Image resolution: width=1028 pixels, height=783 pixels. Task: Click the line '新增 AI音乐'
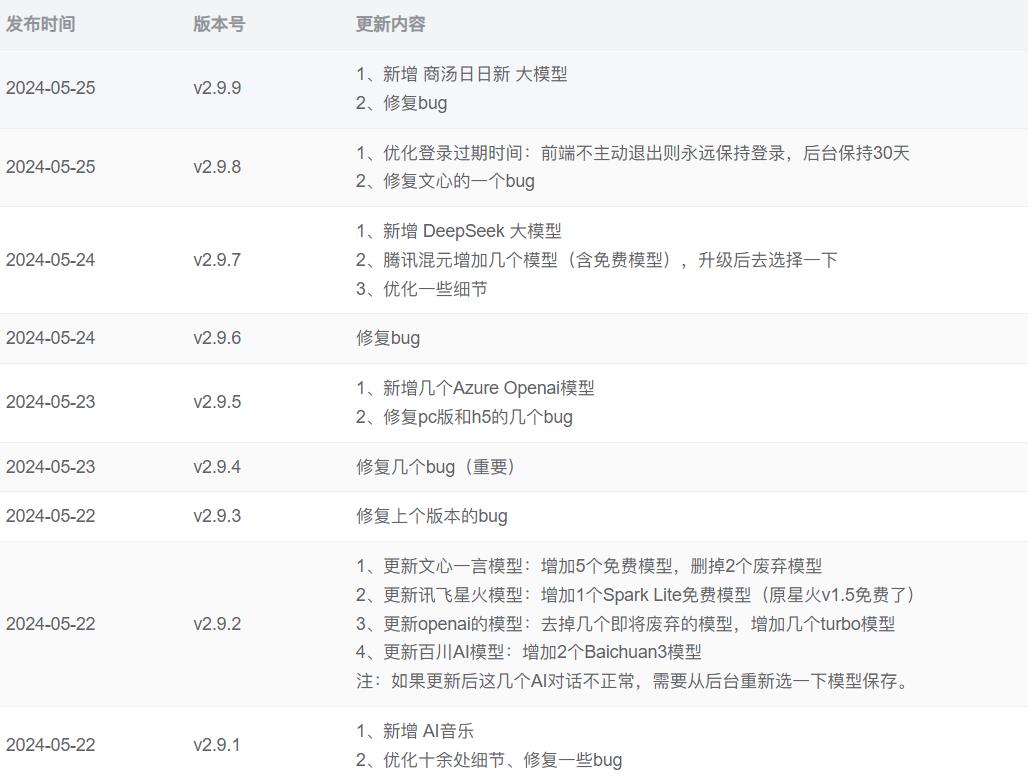click(x=415, y=731)
